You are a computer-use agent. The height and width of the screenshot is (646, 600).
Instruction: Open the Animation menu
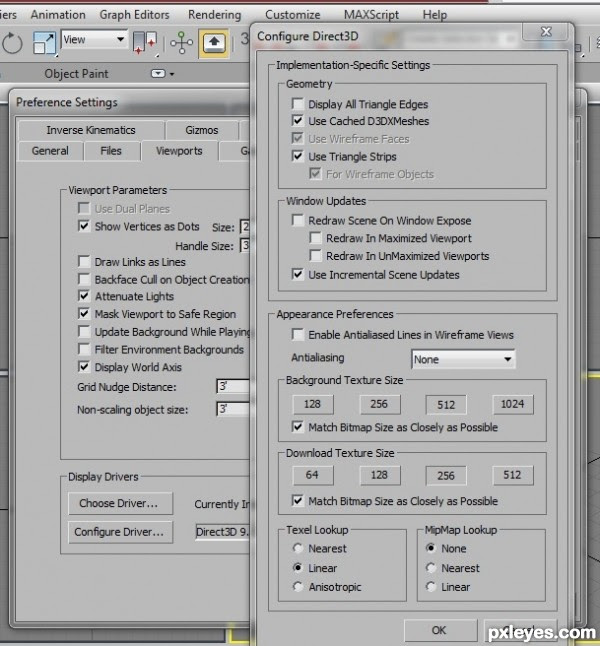(58, 15)
